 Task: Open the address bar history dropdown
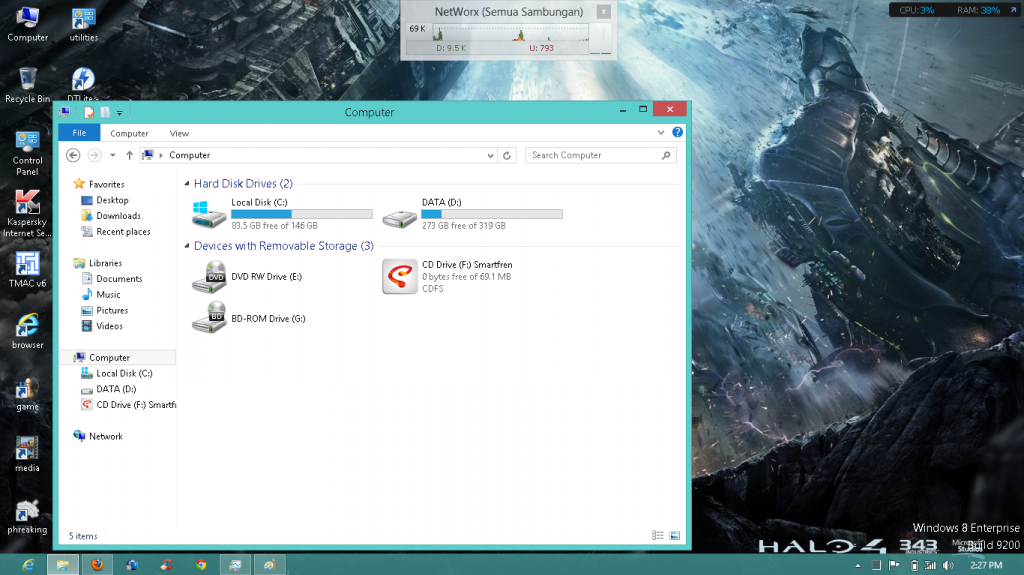[490, 156]
